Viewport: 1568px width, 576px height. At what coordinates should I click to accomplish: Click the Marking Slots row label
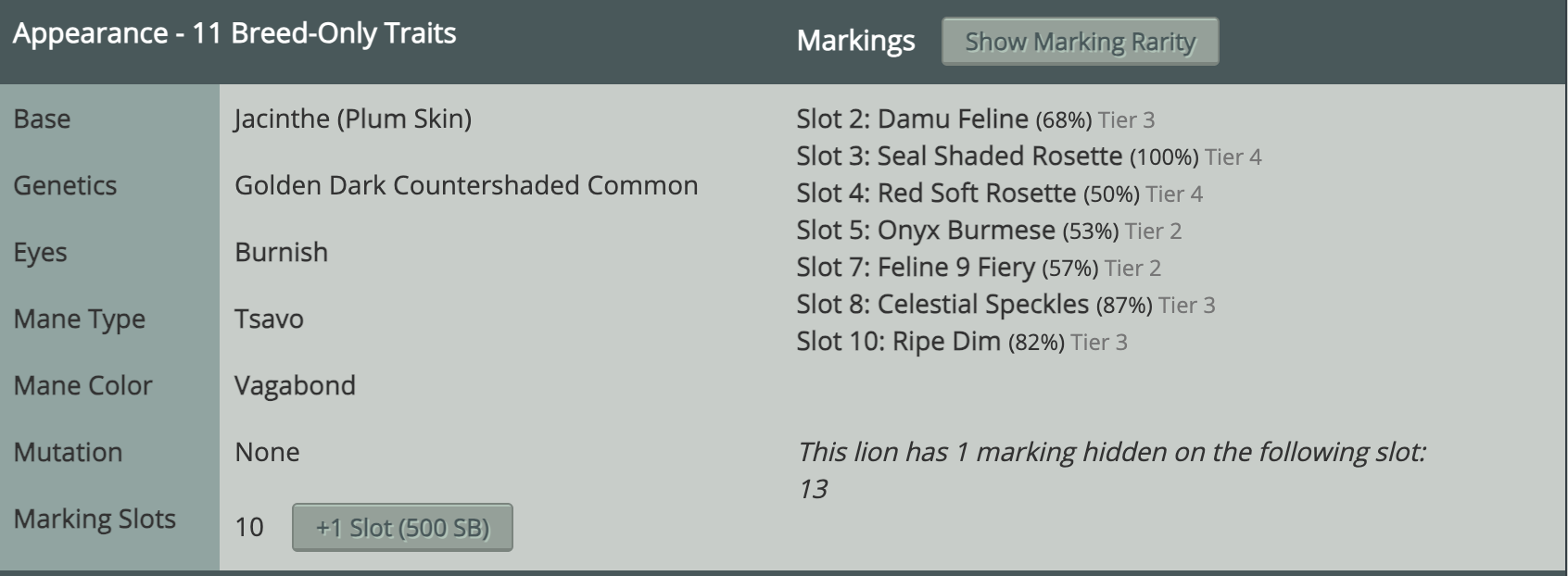[95, 519]
